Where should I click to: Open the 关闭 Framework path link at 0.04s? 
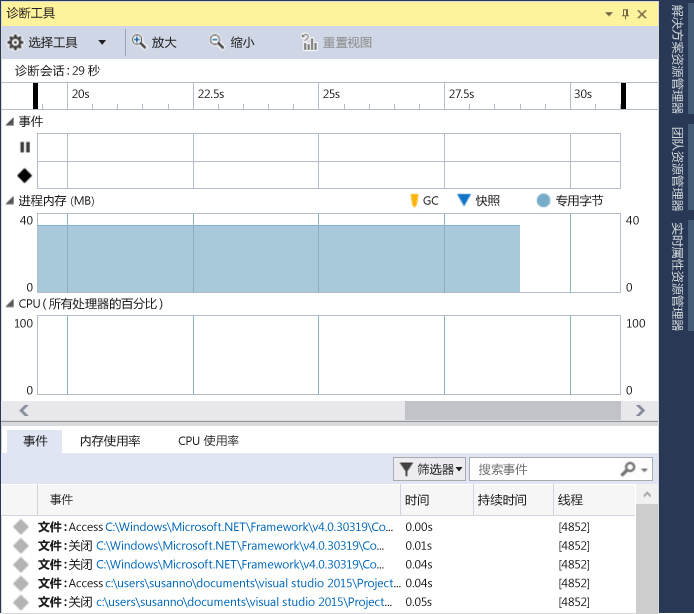click(240, 564)
